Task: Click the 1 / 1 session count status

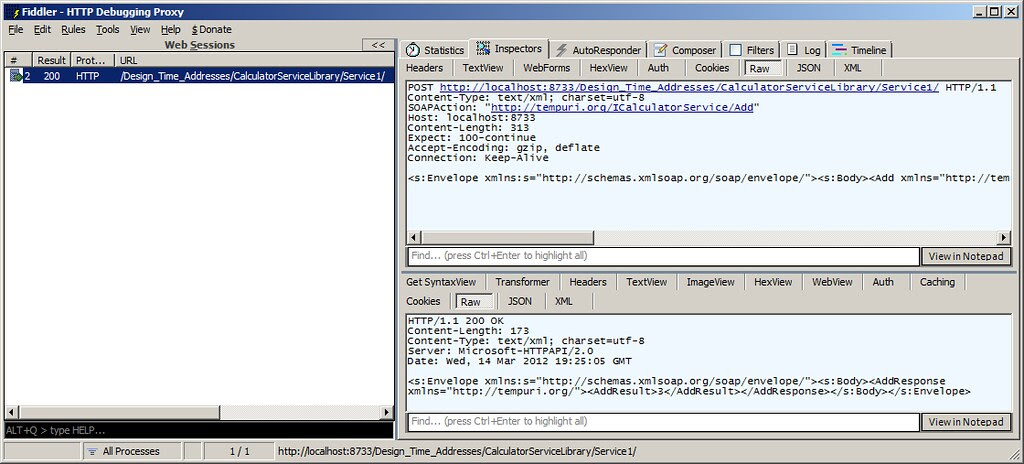Action: (239, 451)
